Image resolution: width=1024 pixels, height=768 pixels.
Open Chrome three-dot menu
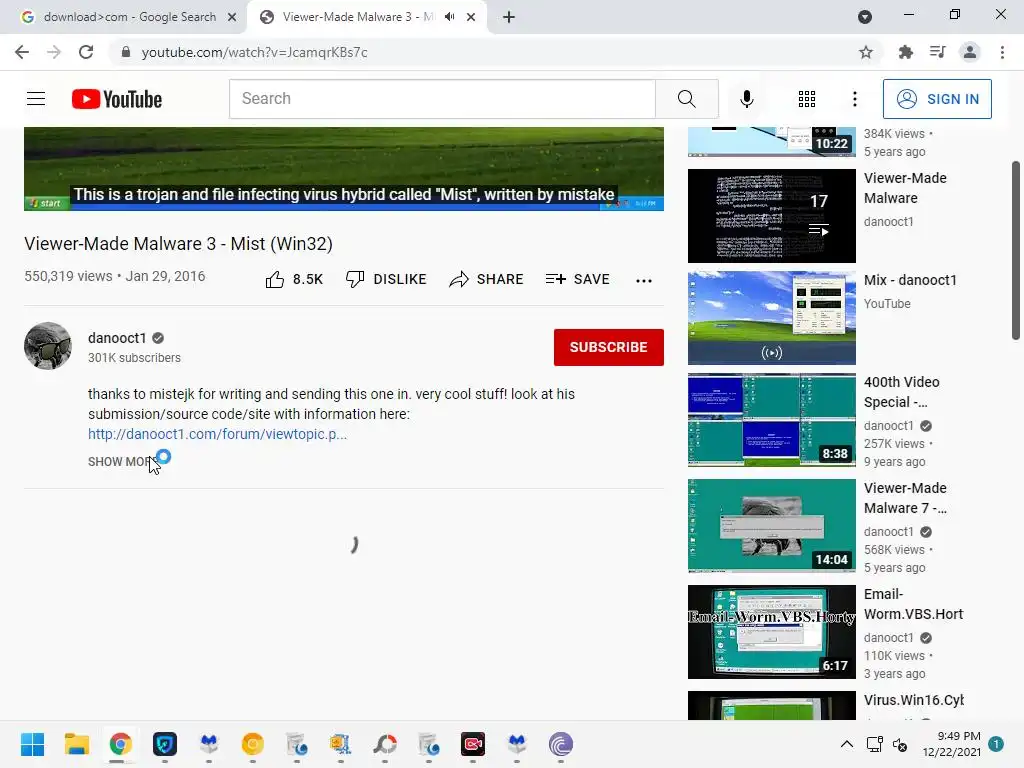point(1002,52)
